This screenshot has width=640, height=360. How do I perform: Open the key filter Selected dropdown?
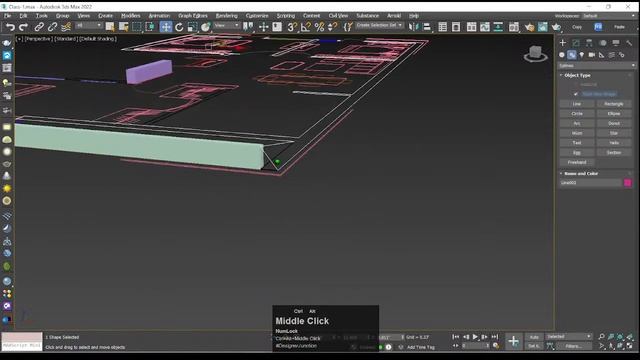569,337
